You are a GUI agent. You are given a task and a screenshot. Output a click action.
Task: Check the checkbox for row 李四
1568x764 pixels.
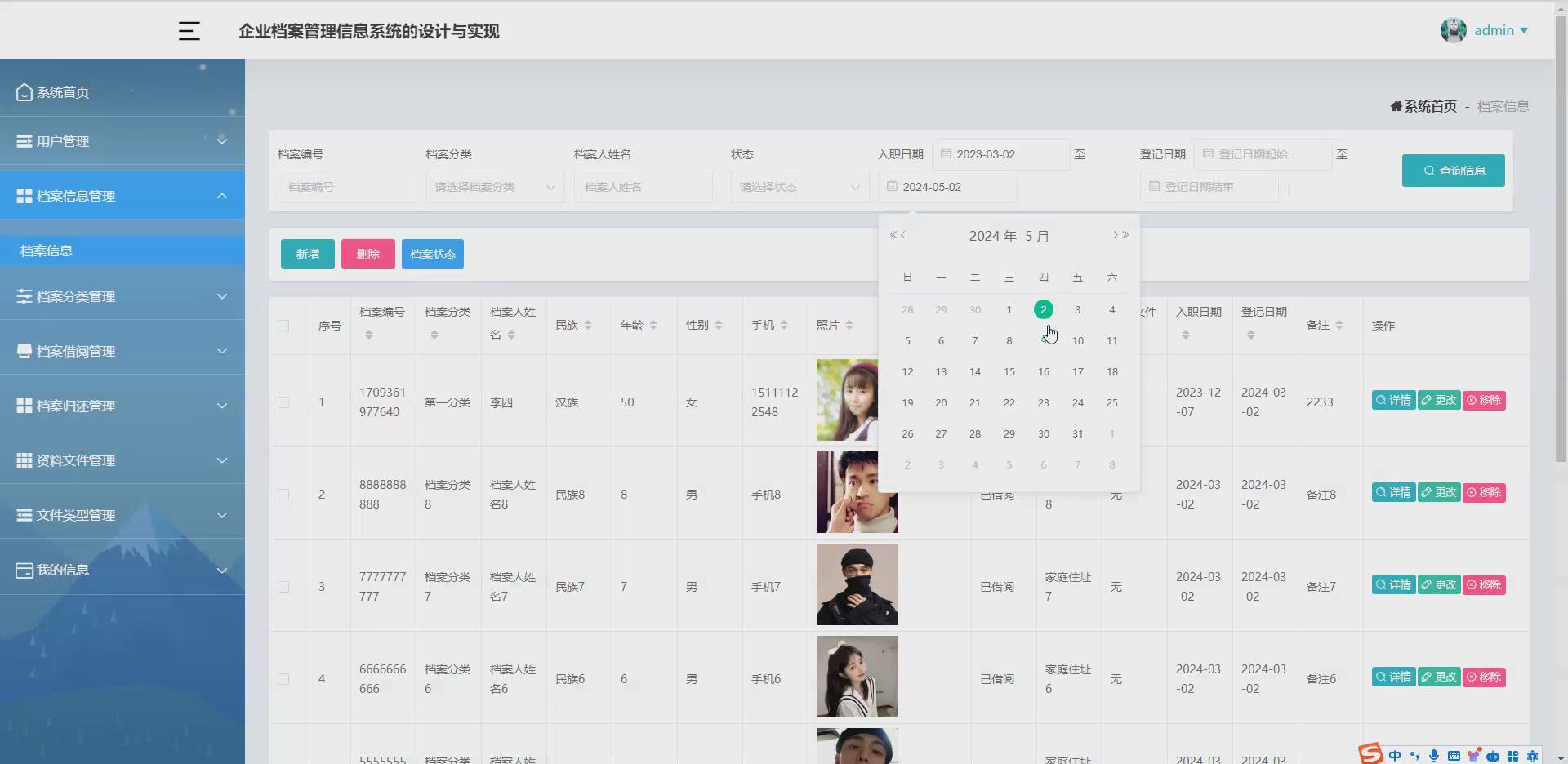pos(283,402)
